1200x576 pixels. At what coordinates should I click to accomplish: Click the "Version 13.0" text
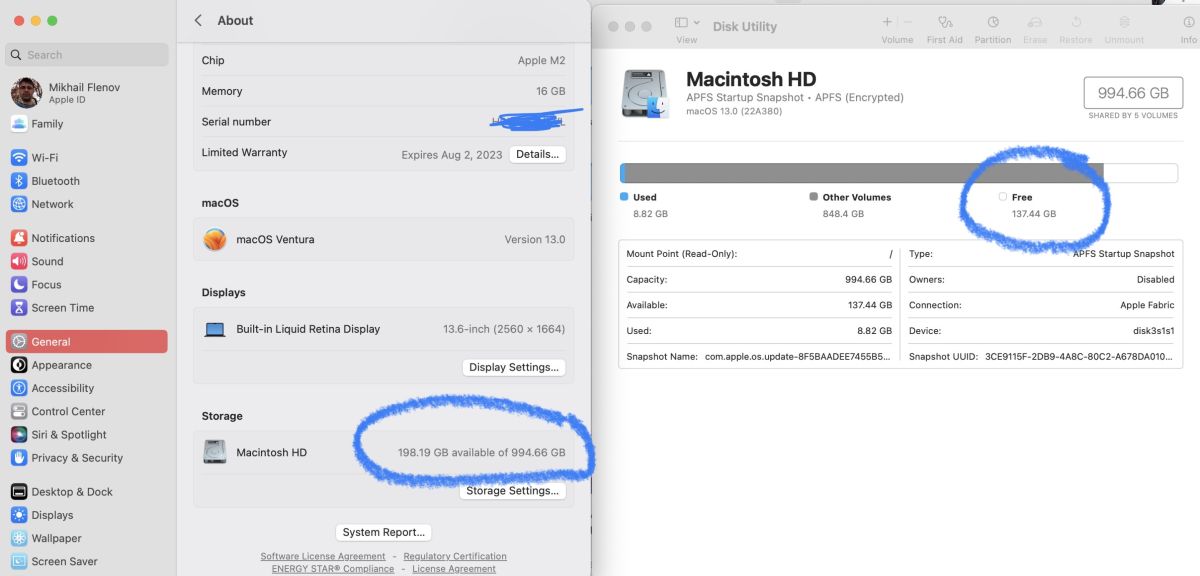535,240
